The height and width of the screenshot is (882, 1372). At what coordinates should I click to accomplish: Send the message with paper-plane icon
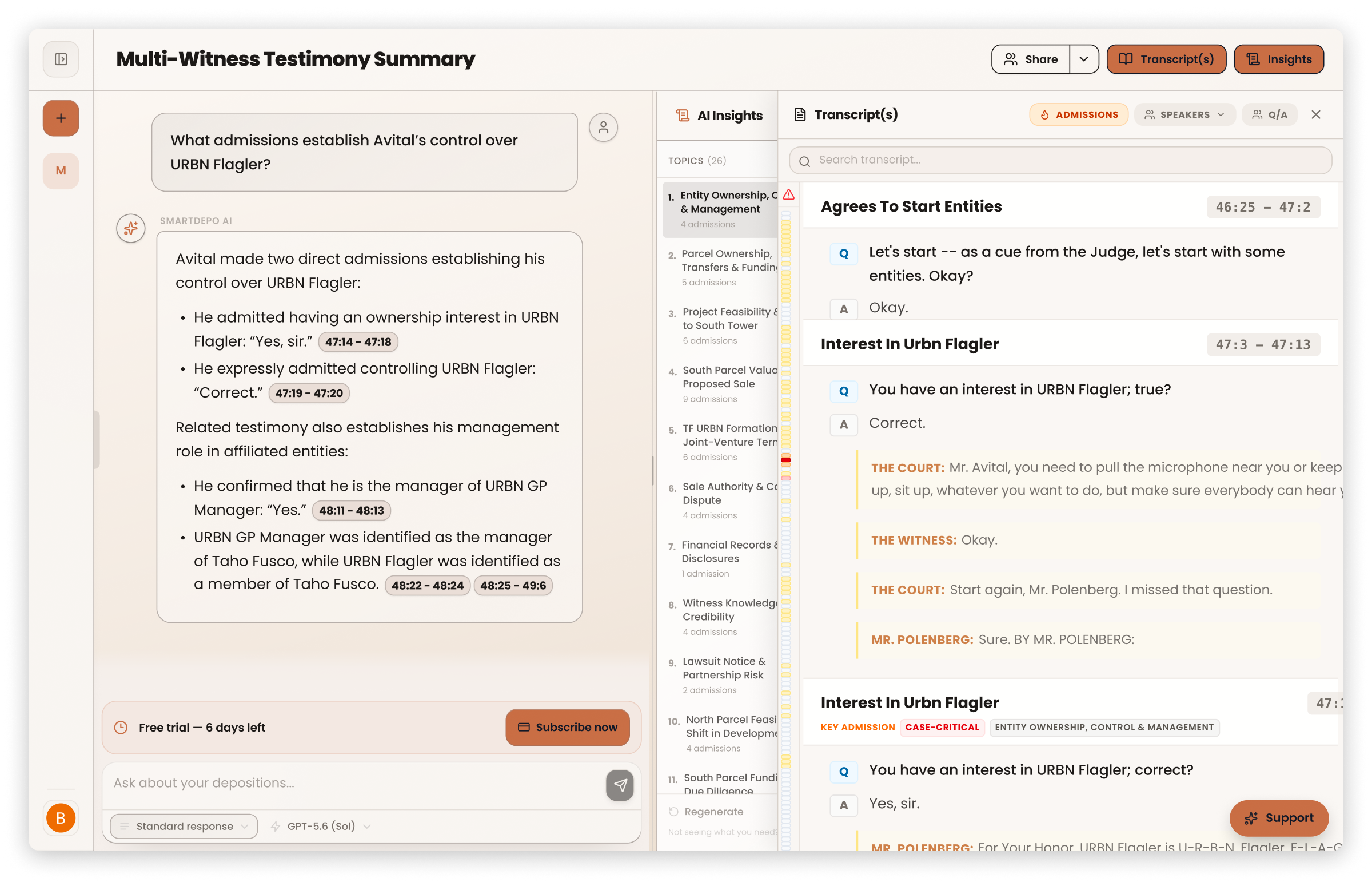click(620, 785)
